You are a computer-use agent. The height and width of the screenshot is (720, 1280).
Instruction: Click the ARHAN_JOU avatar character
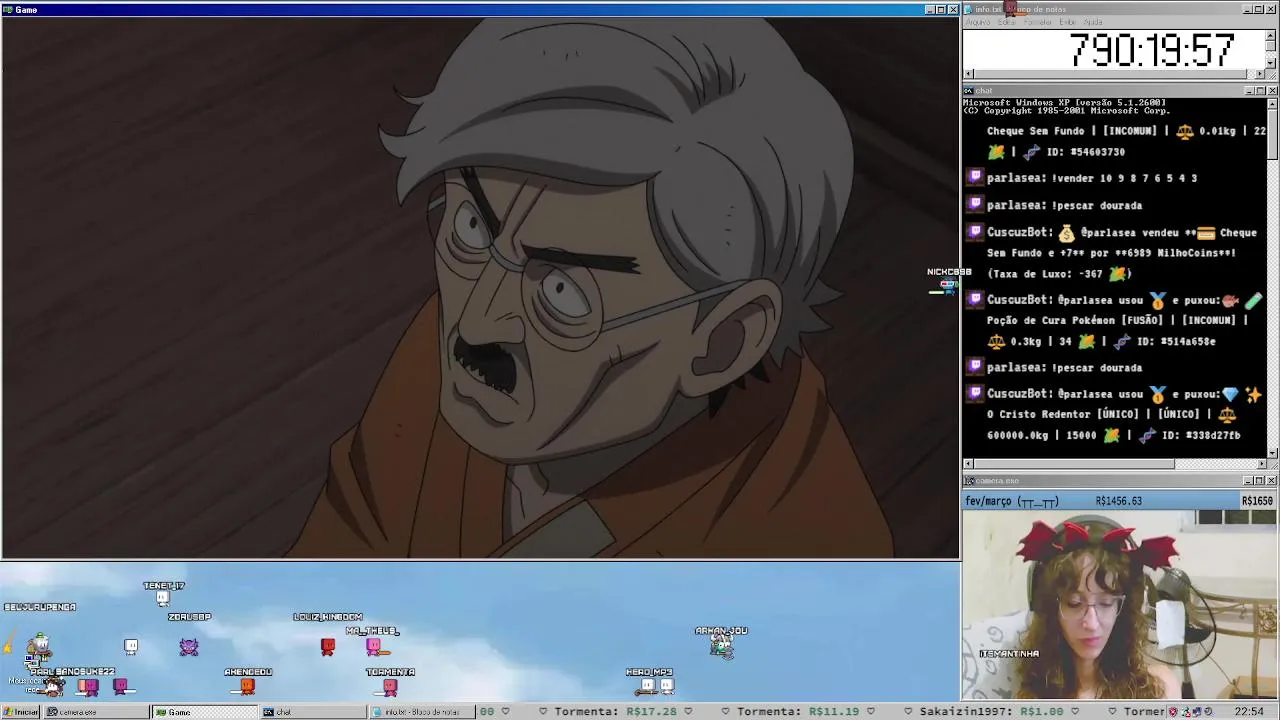click(x=721, y=647)
